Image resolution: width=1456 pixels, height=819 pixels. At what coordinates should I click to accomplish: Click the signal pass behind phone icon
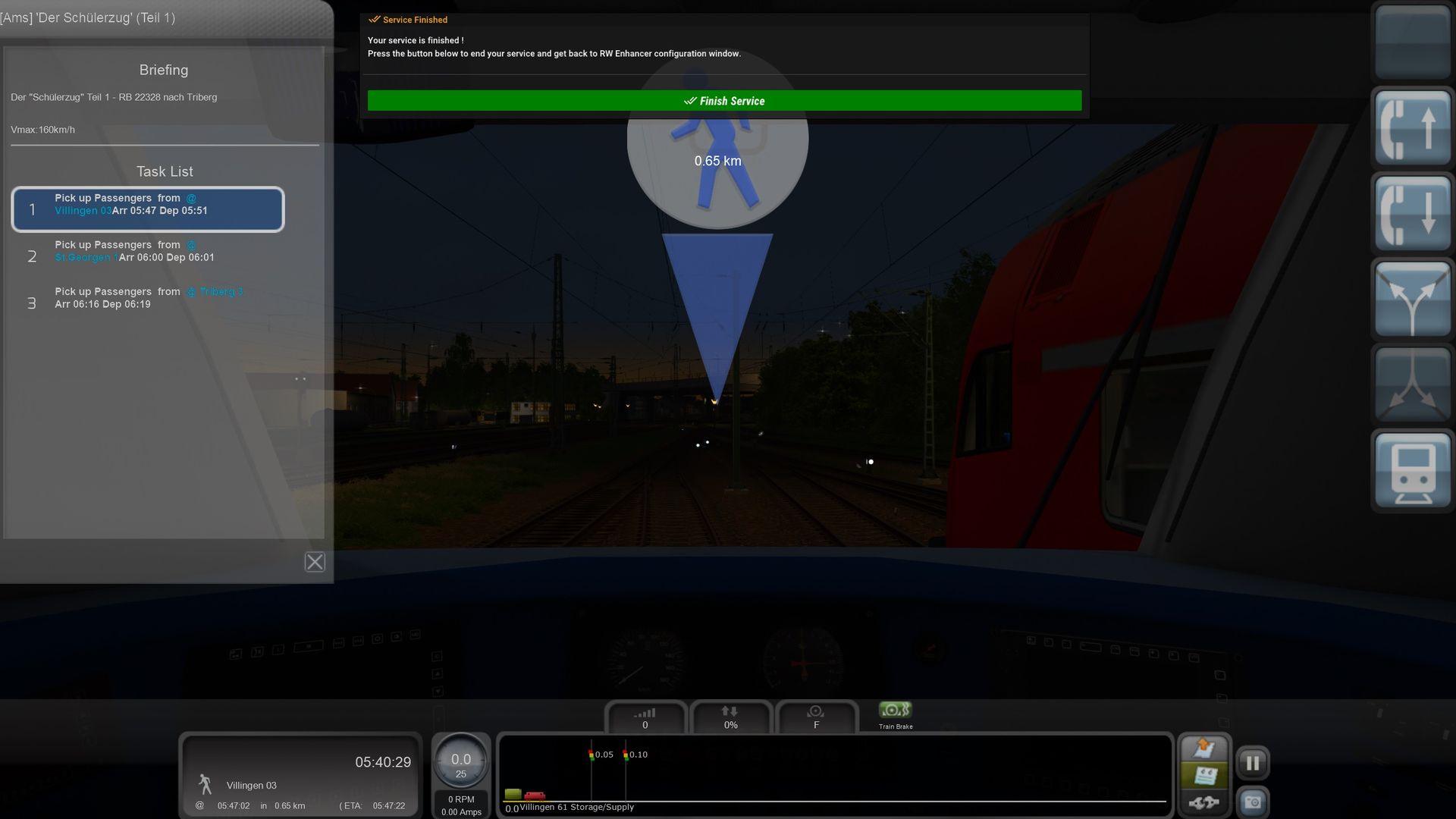pos(1412,212)
